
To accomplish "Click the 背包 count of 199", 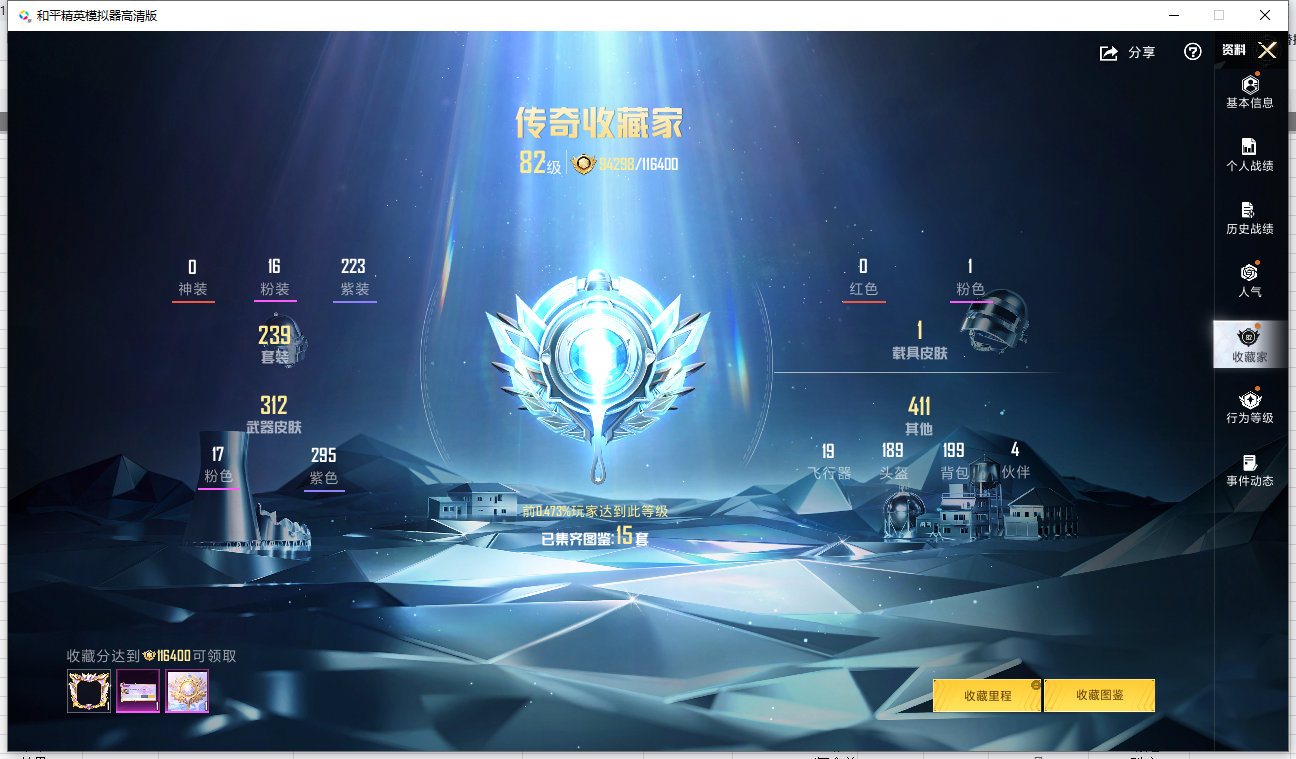I will click(x=954, y=451).
